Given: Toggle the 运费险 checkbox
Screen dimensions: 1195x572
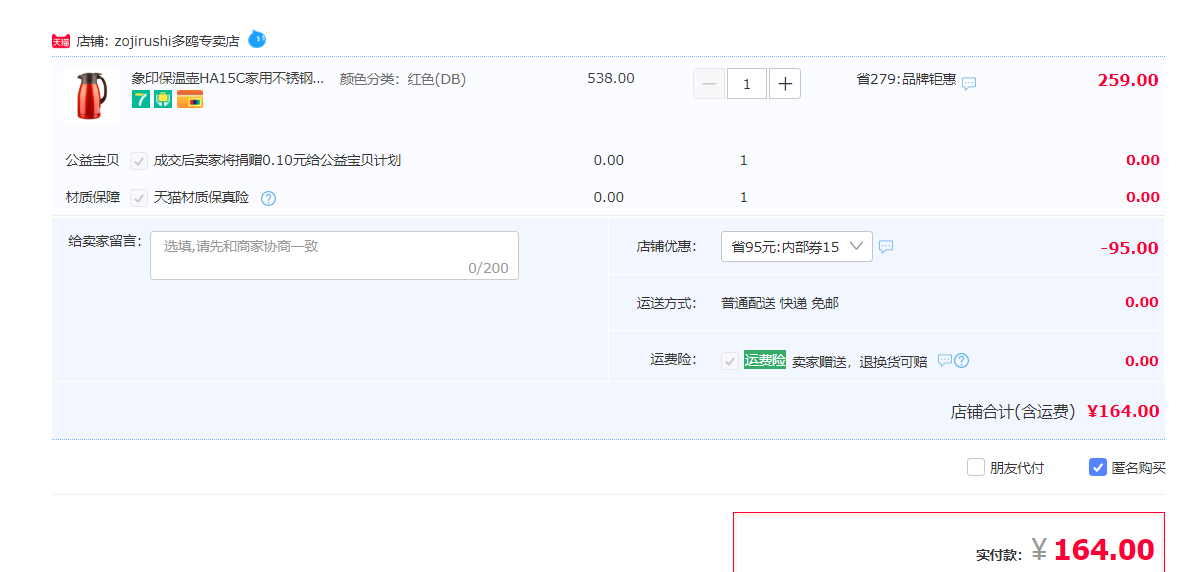Looking at the screenshot, I should [x=730, y=361].
